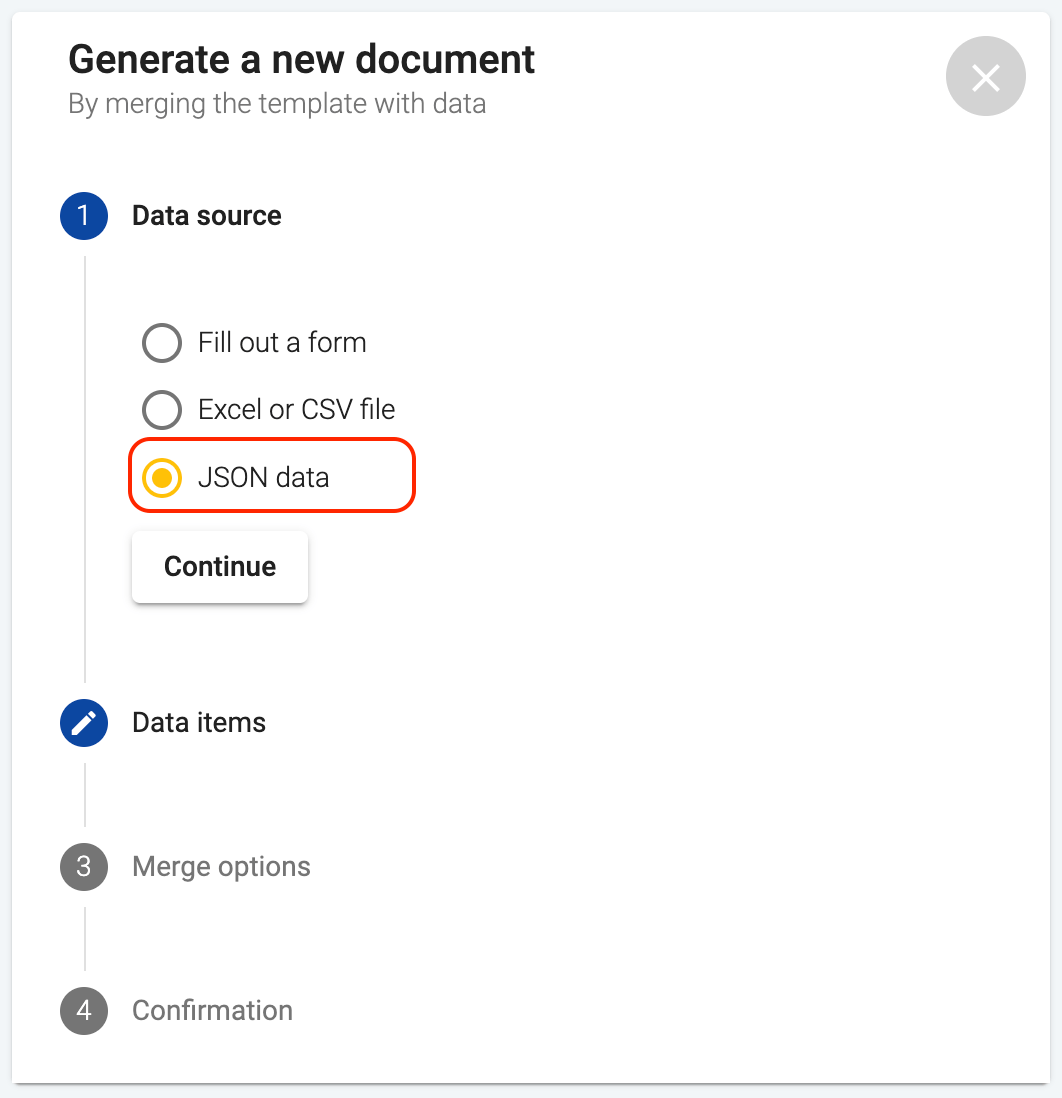Expand the Confirmation step
Viewport: 1062px width, 1098px height.
tap(212, 1010)
